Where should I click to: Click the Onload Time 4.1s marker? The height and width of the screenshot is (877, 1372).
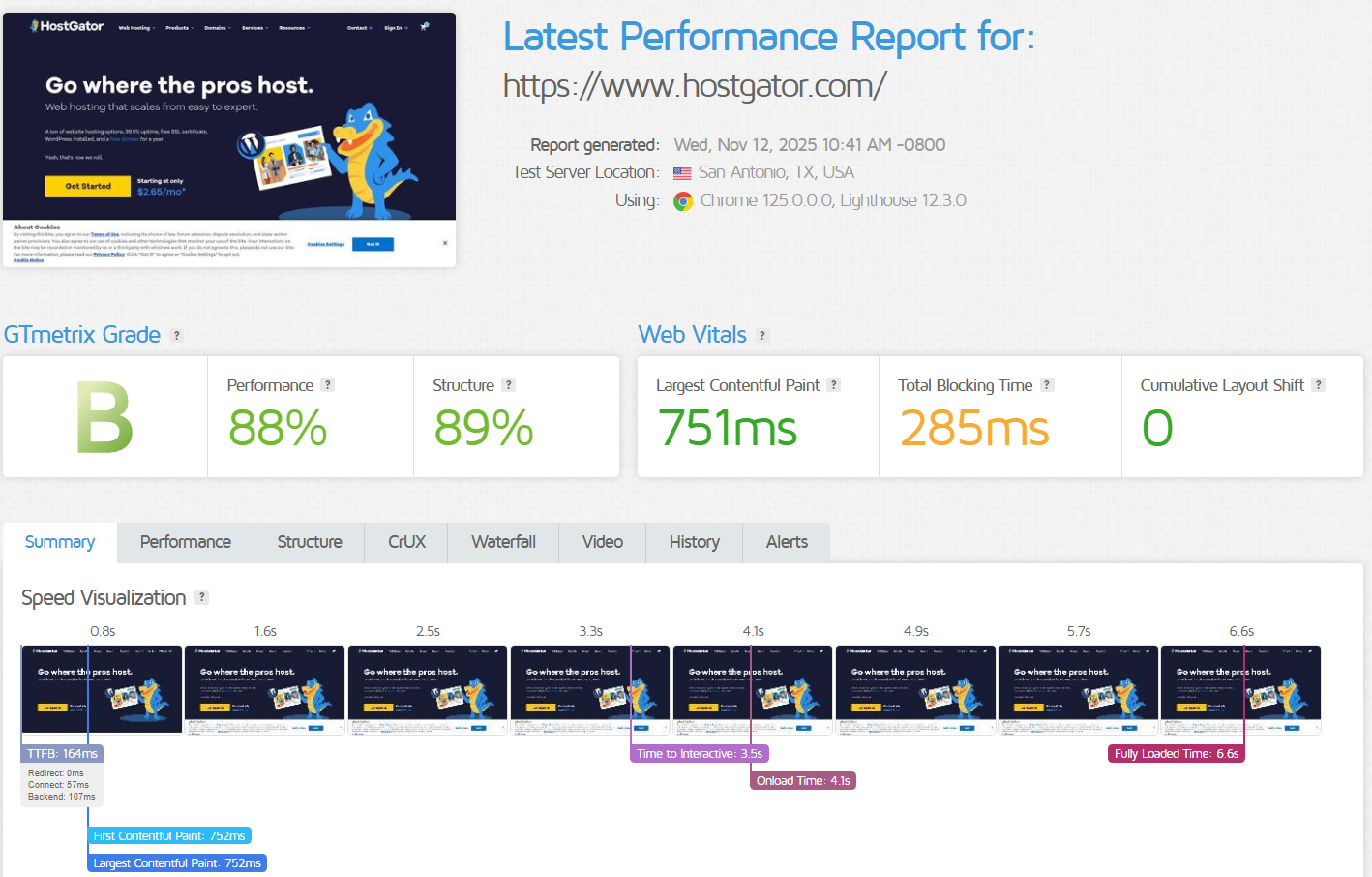point(803,780)
